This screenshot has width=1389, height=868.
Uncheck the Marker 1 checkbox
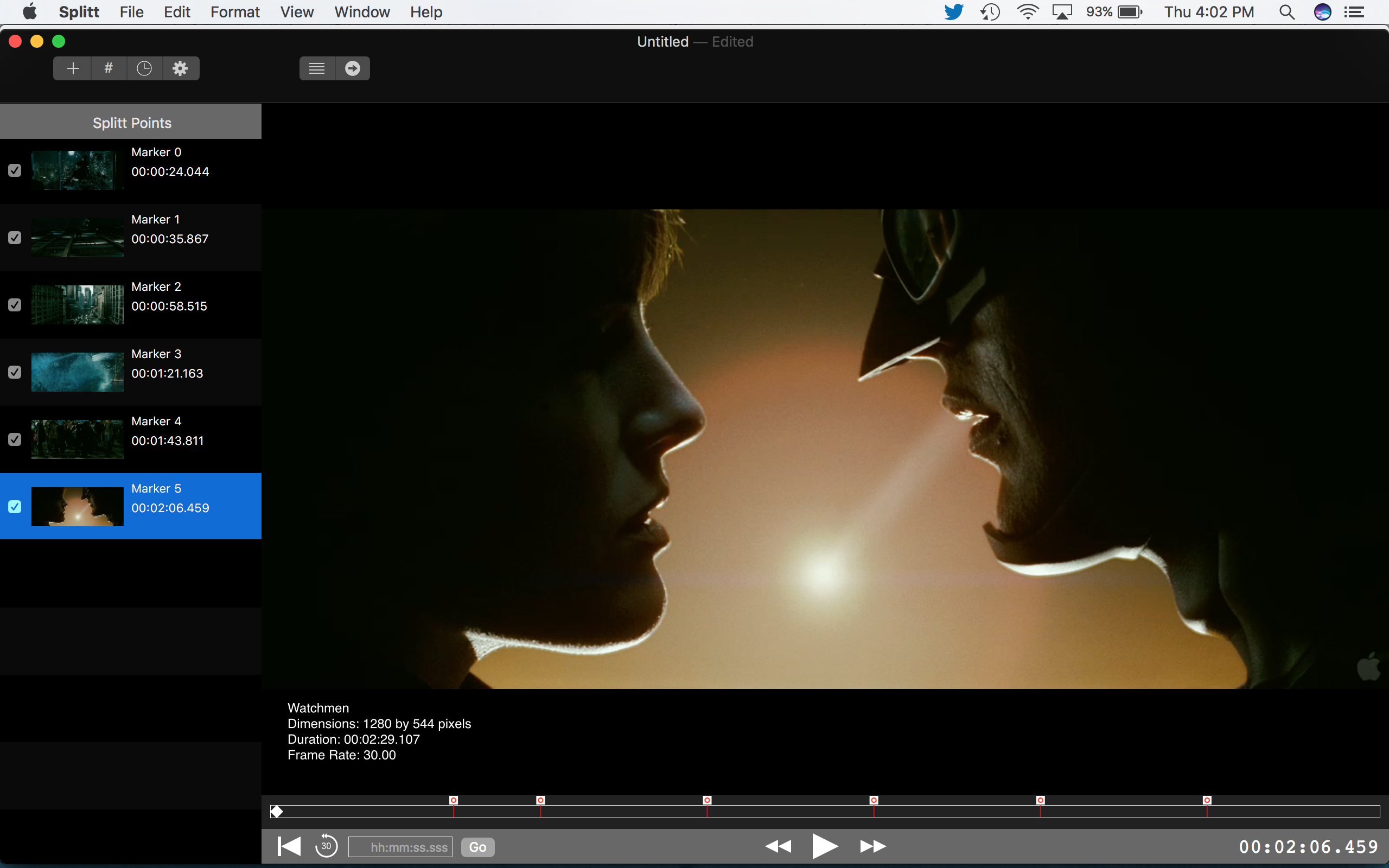(15, 238)
